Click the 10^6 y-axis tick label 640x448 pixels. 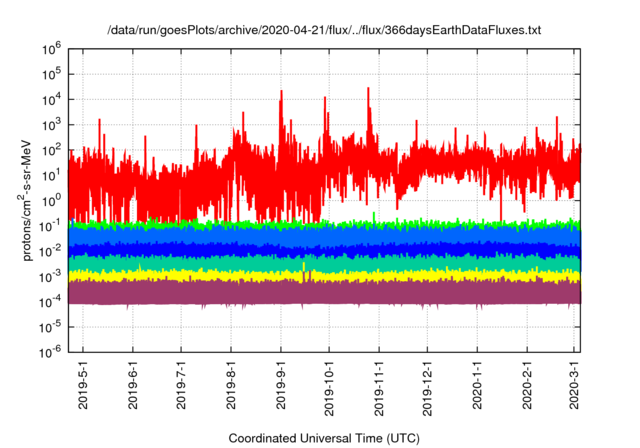tap(51, 49)
